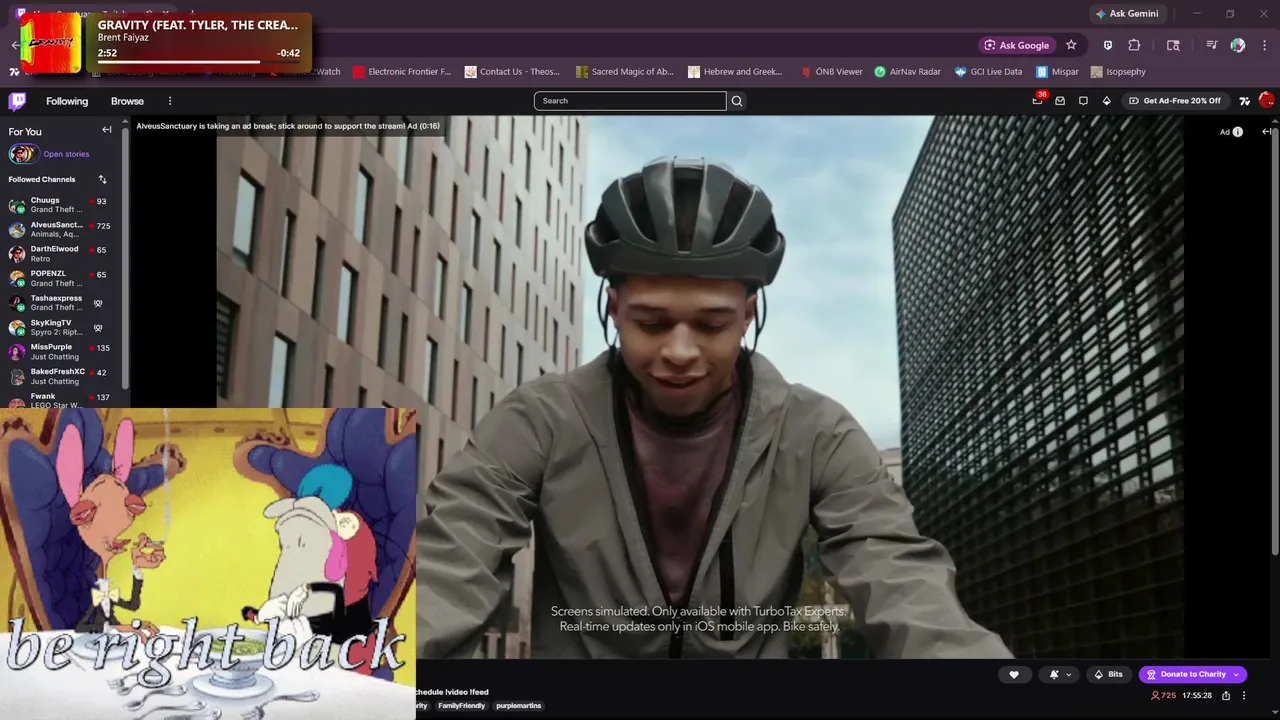Open BakedFreshXC channel in sidebar
The height and width of the screenshot is (720, 1280).
(x=62, y=376)
